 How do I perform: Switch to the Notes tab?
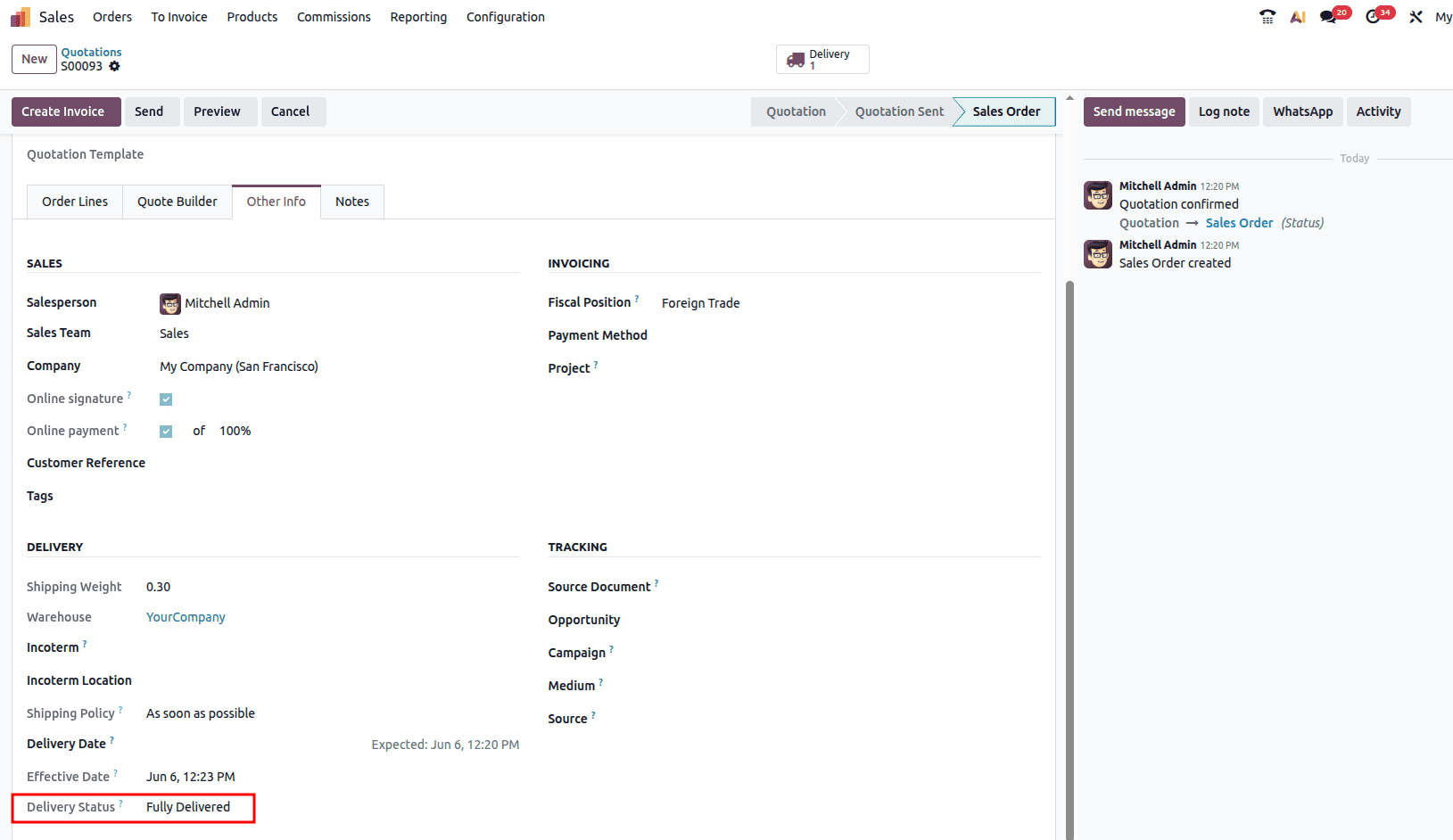[x=352, y=202]
